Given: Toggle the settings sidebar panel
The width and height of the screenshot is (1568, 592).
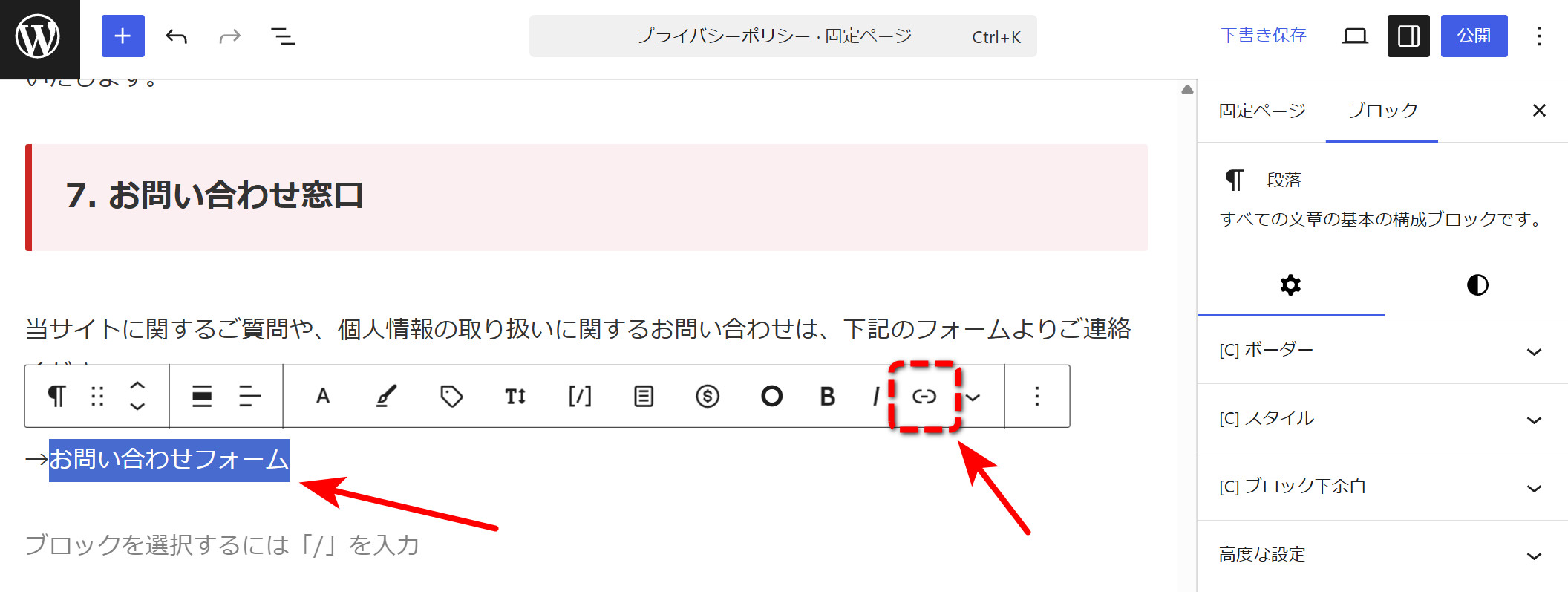Looking at the screenshot, I should click(x=1408, y=36).
